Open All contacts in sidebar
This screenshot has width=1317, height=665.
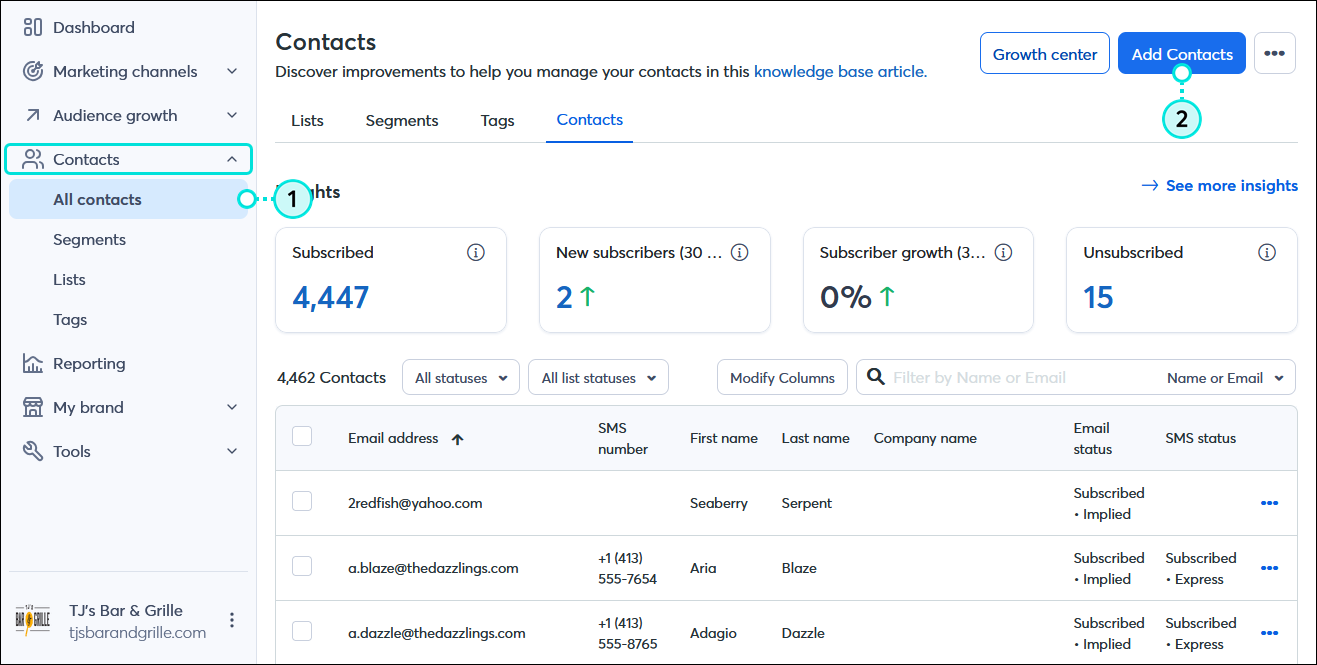coord(129,199)
